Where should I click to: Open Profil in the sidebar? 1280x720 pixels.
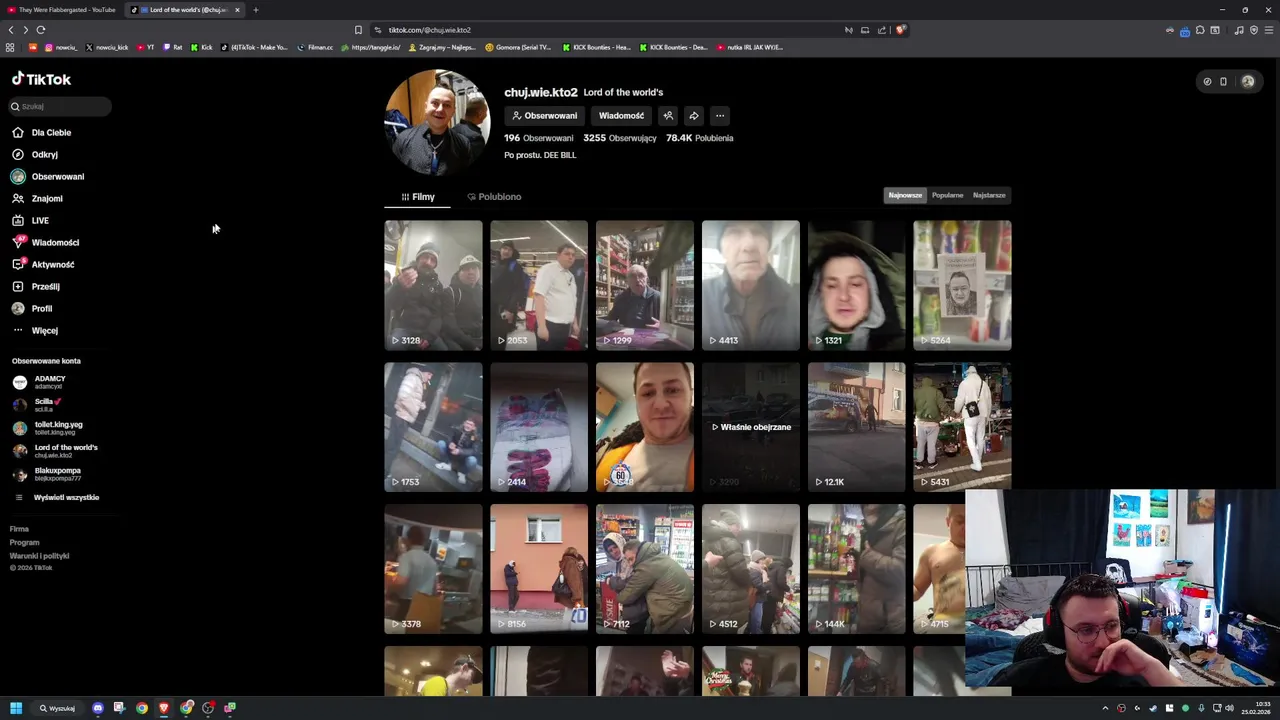coord(32,308)
